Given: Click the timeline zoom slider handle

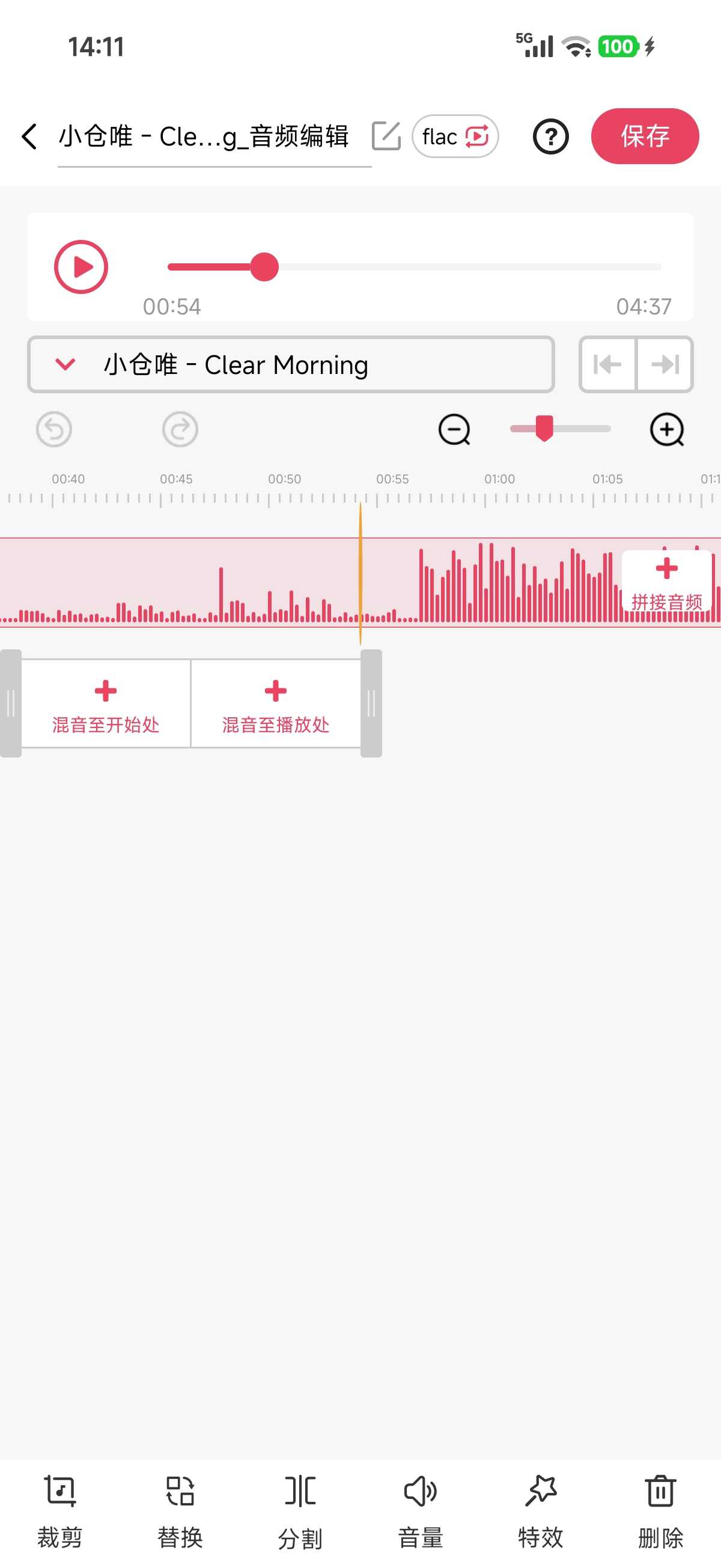Looking at the screenshot, I should click(x=544, y=429).
